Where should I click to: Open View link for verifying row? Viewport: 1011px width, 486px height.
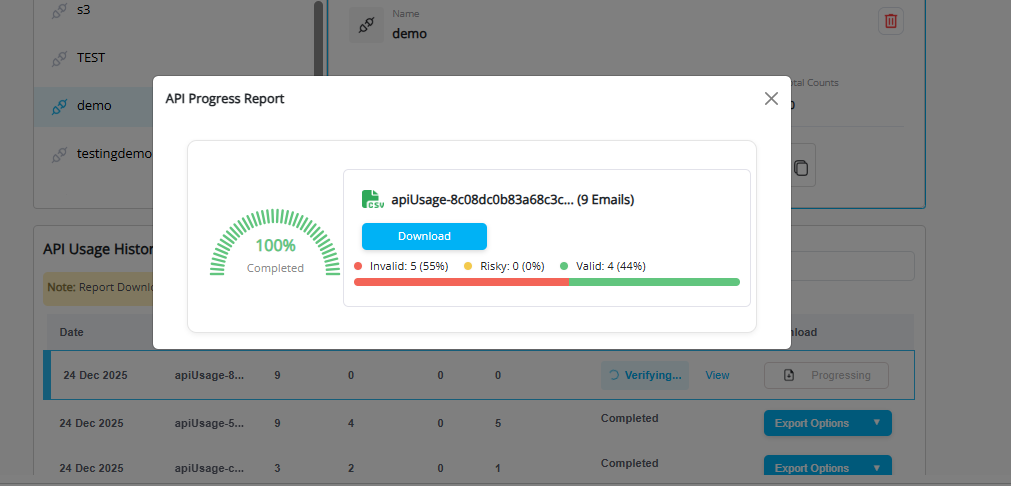(717, 375)
